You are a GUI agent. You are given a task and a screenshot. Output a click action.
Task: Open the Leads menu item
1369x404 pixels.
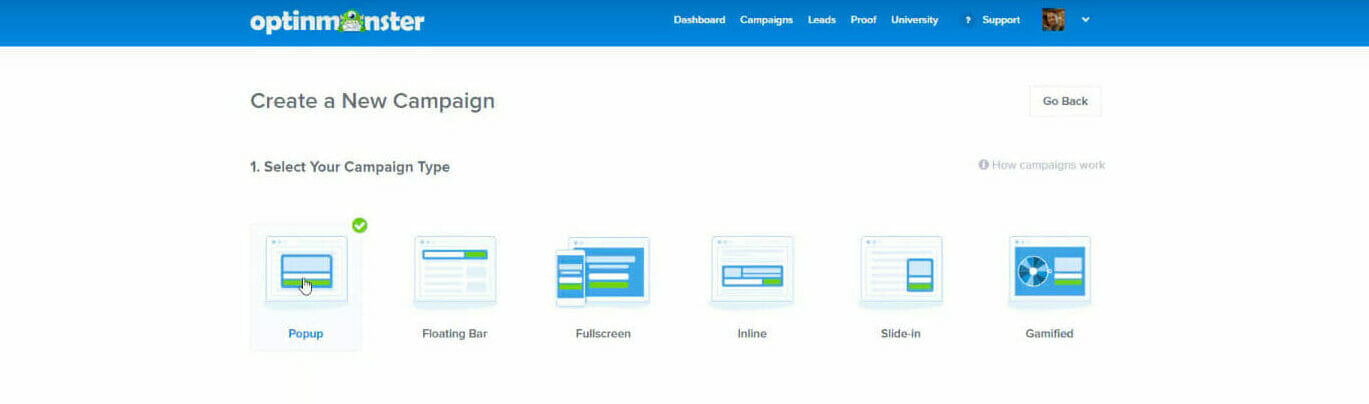click(x=822, y=20)
